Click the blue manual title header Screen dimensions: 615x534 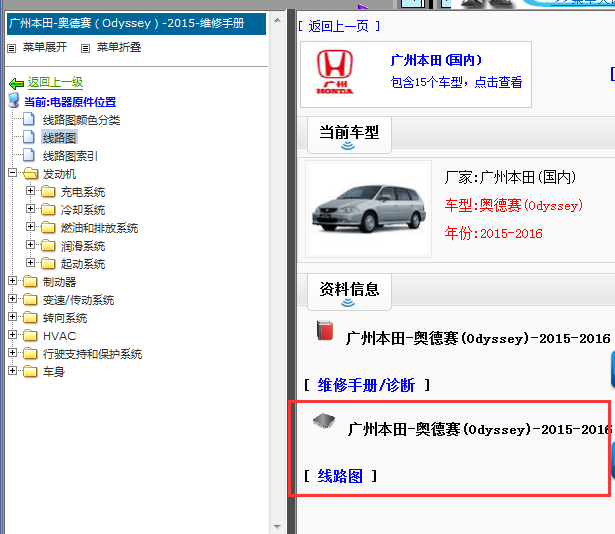point(136,24)
